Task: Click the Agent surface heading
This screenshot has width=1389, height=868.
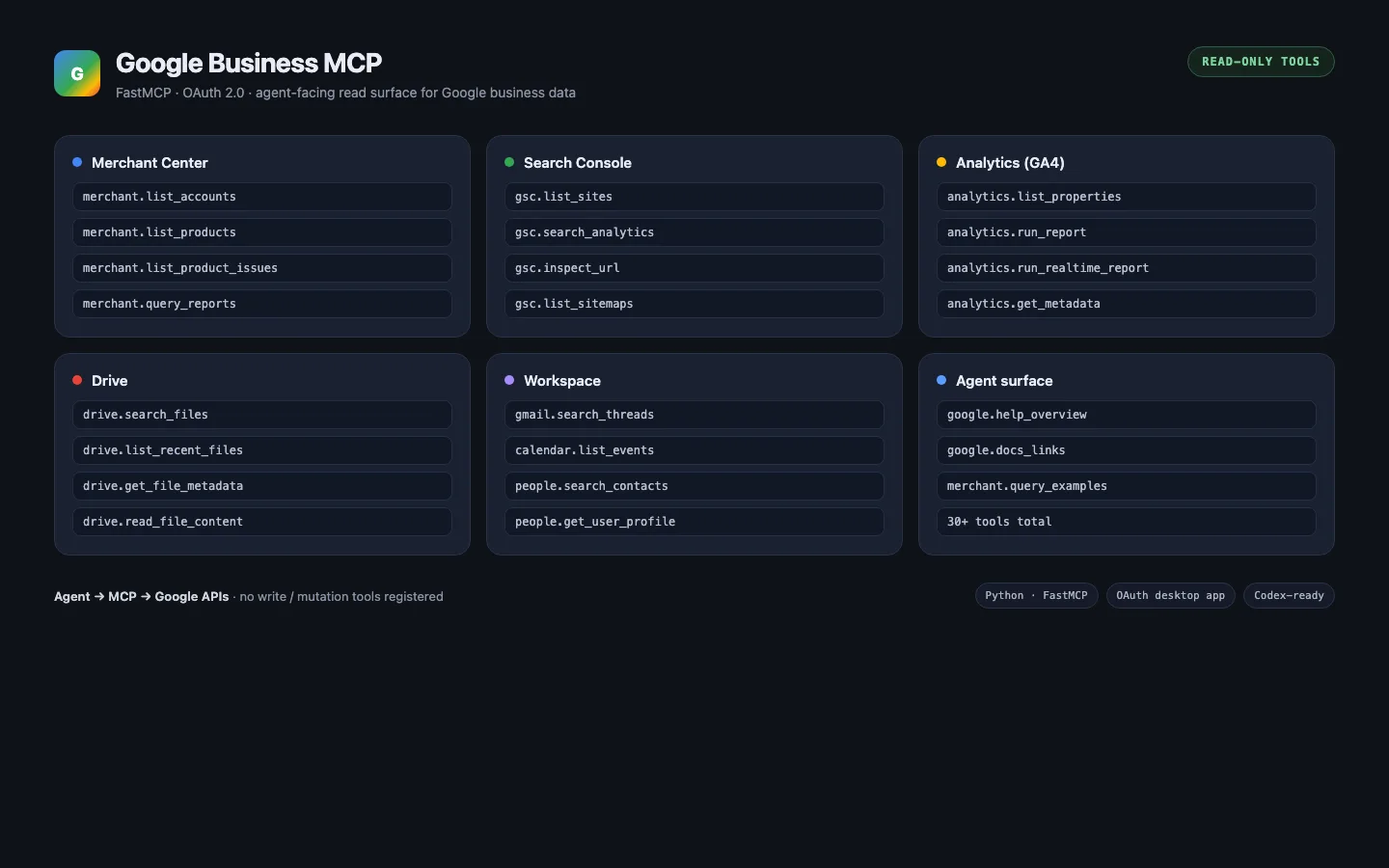Action: (x=1004, y=381)
